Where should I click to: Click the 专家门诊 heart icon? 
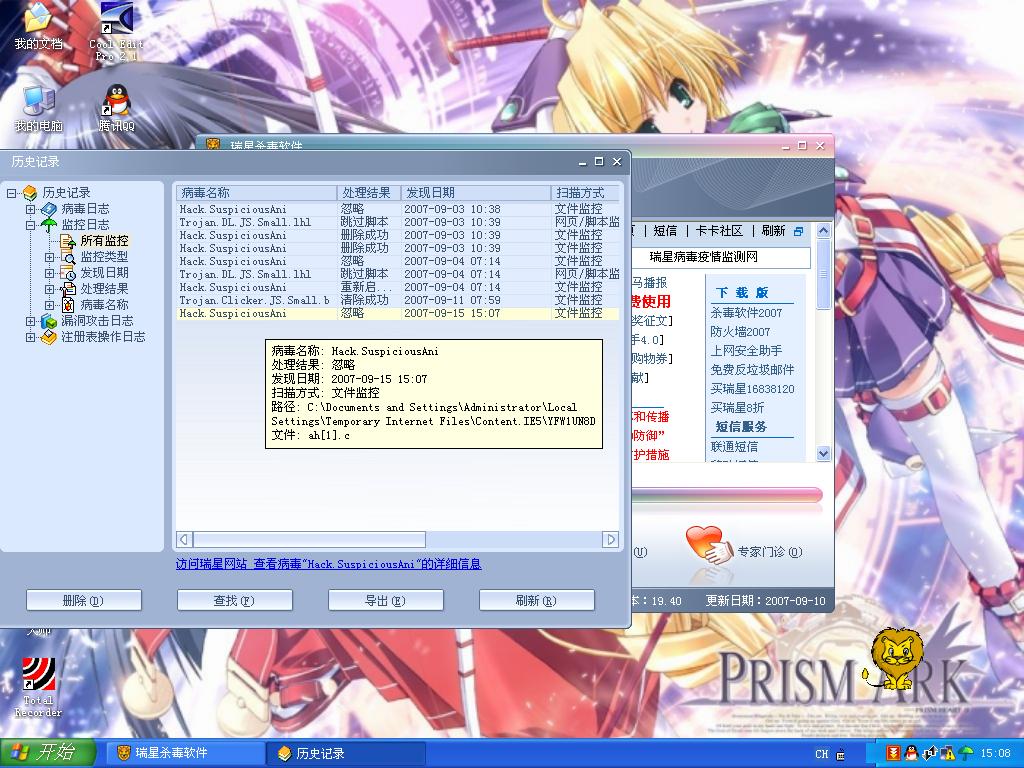(709, 545)
